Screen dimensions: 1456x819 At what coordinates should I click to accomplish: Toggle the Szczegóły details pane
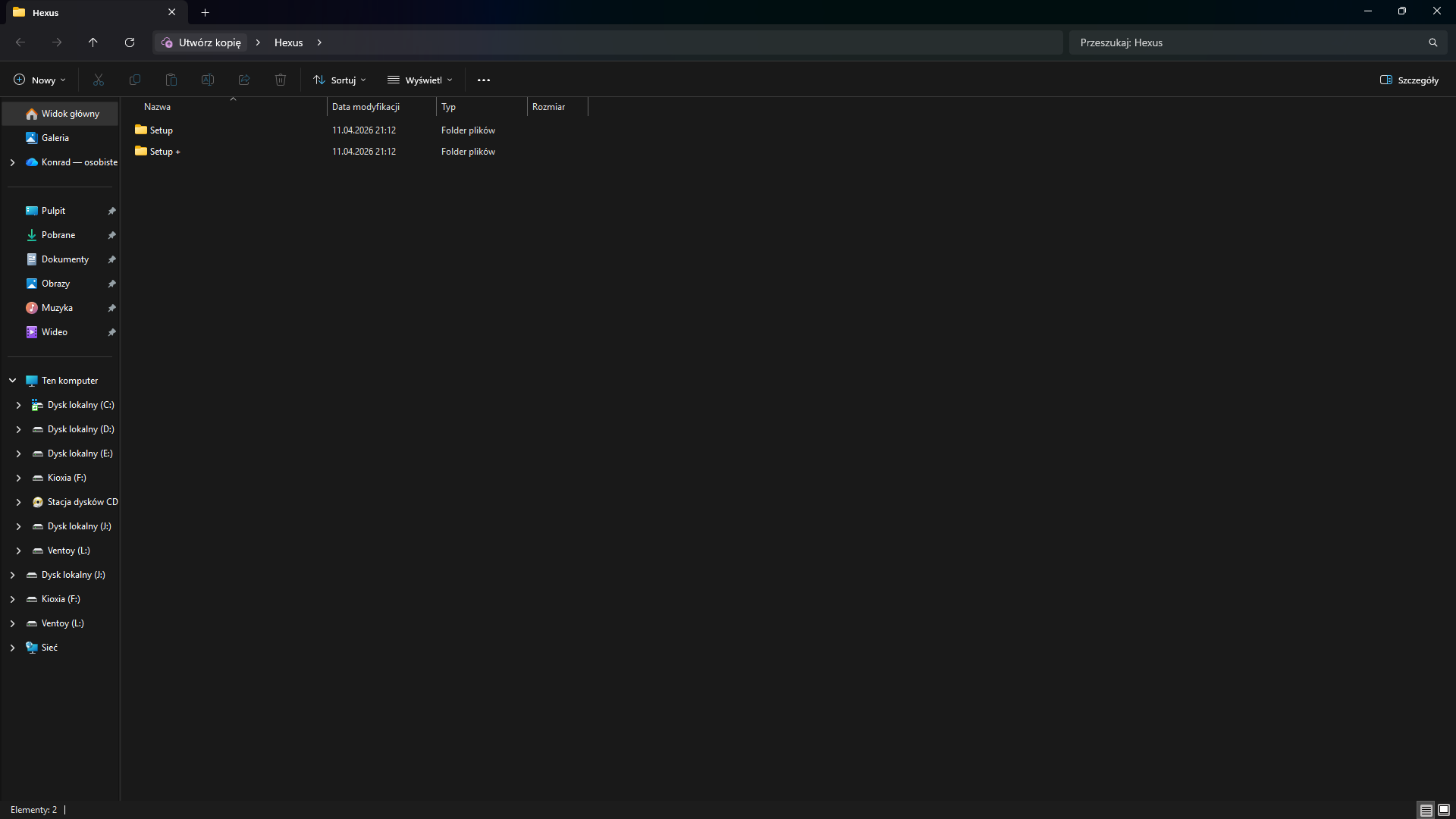(x=1409, y=80)
